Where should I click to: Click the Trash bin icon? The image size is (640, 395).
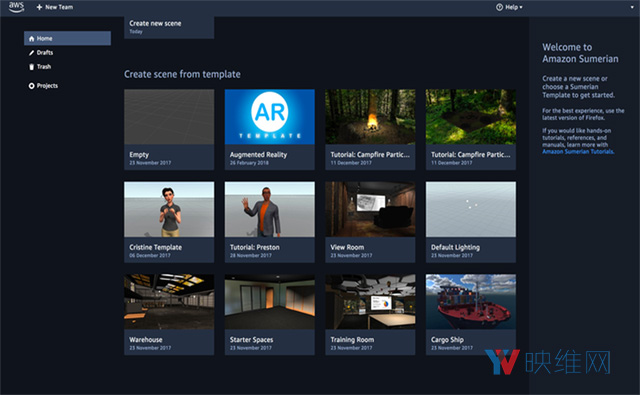[31, 67]
